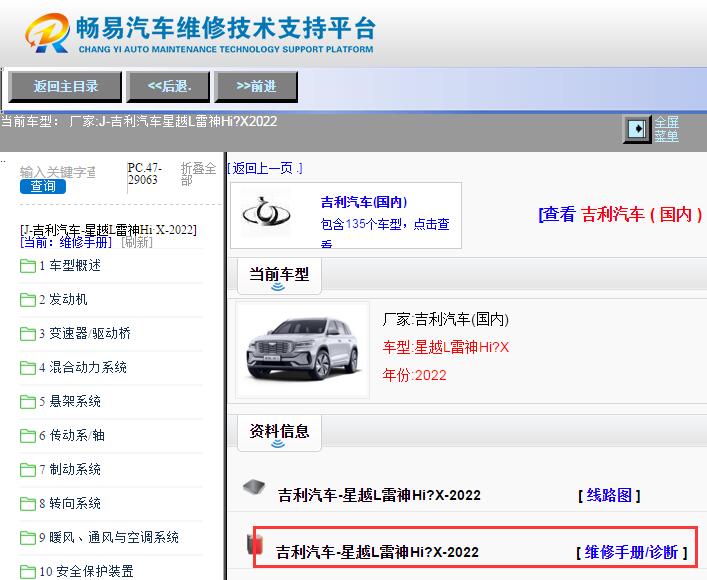This screenshot has height=580, width=707.
Task: Open folder icon for 8 转向系统
Action: pyautogui.click(x=28, y=504)
